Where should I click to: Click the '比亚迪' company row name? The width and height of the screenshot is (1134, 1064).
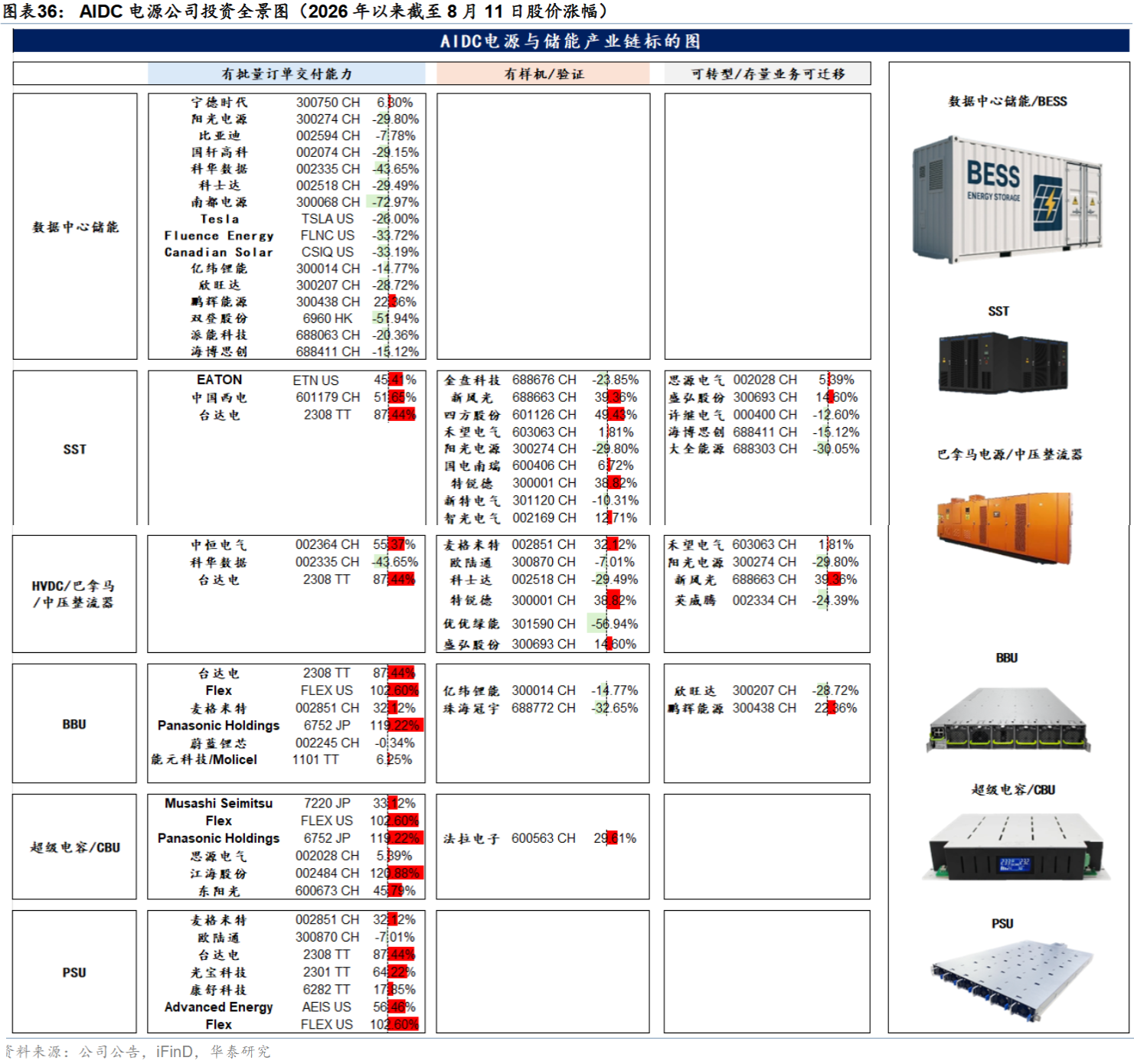click(220, 135)
